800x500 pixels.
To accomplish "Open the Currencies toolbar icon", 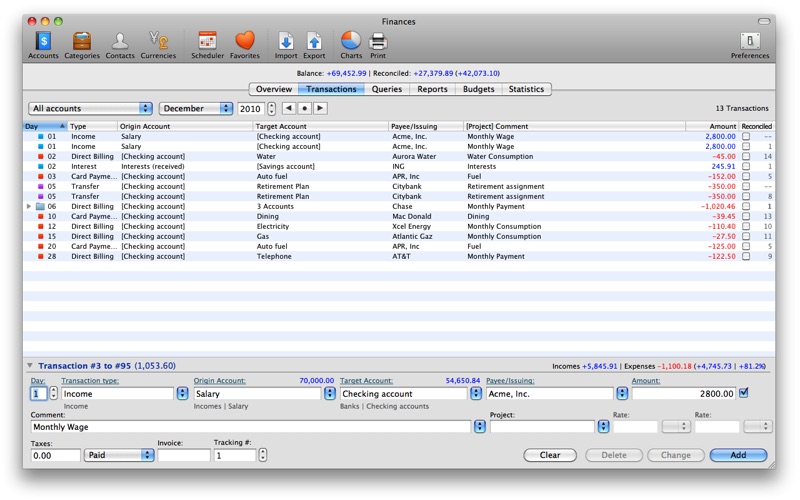I will coord(158,41).
